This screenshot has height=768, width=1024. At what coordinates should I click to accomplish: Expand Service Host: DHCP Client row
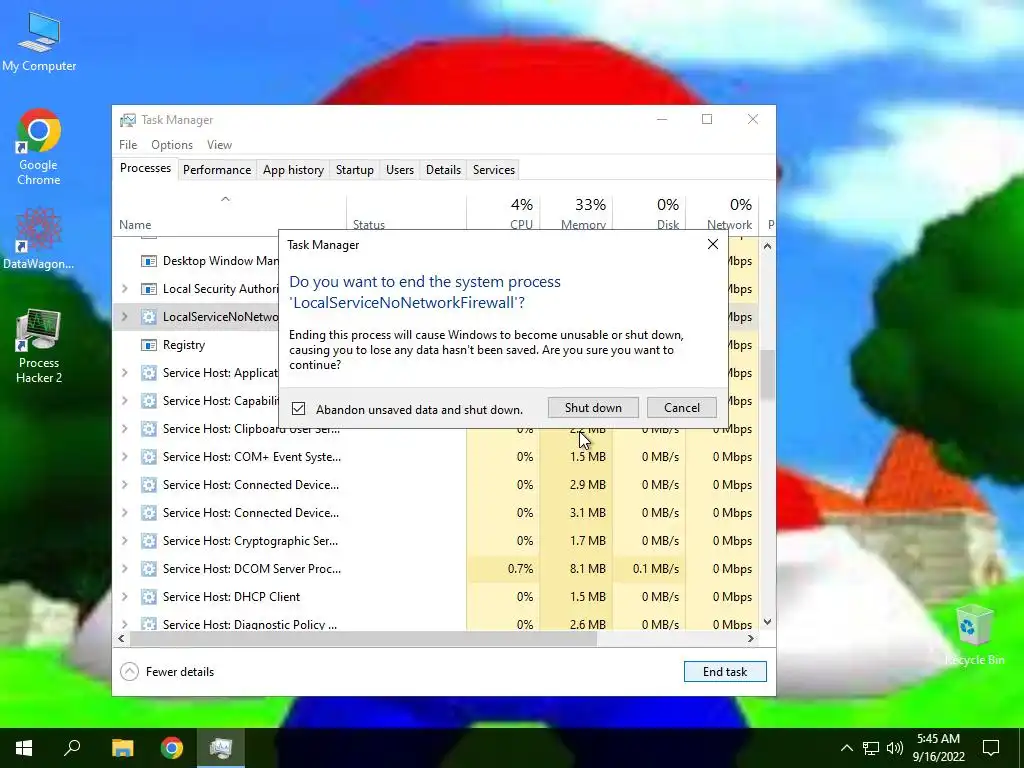coord(125,597)
